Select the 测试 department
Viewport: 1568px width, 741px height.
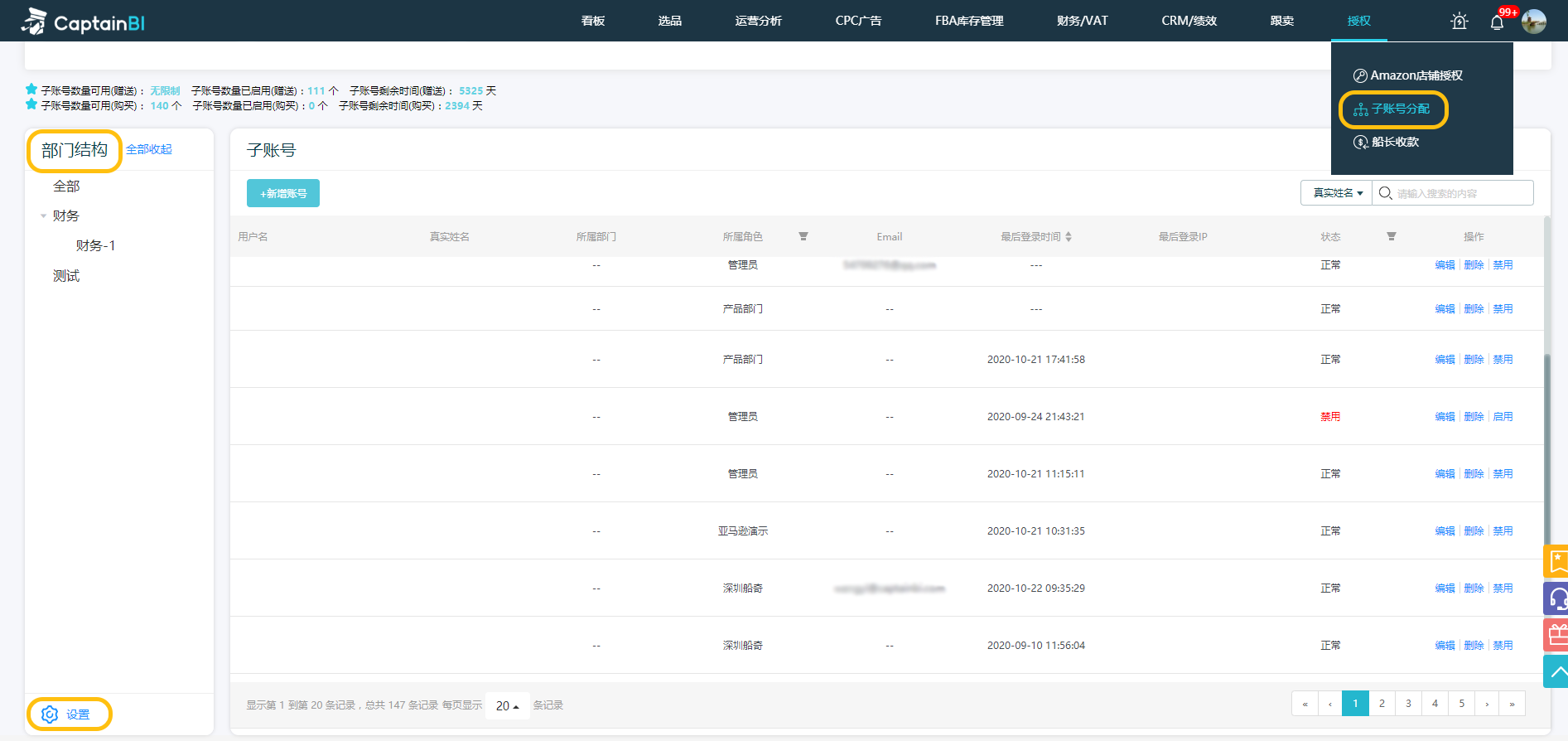click(66, 276)
